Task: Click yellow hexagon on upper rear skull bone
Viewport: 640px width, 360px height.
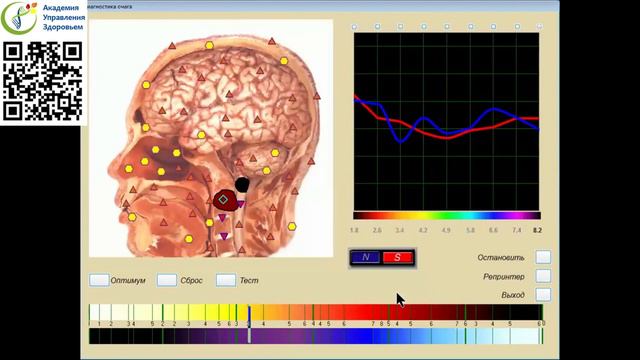Action: click(284, 61)
